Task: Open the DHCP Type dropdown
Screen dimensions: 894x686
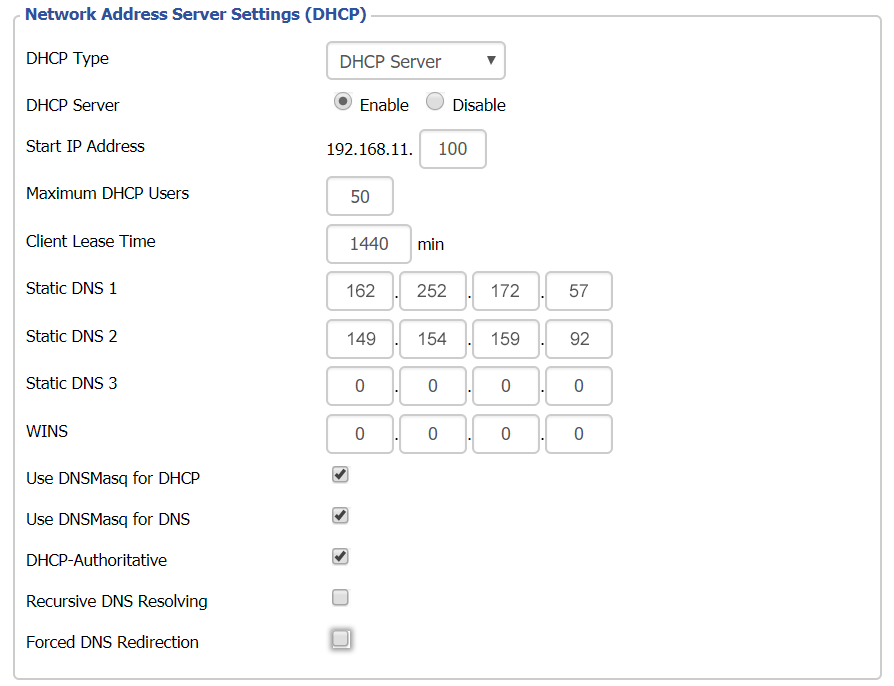Action: pyautogui.click(x=415, y=60)
